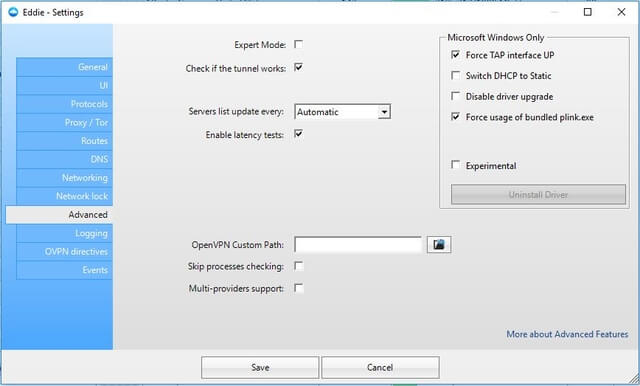Enable Switch DHCP to Static
Screen dimensions: 640x386
pyautogui.click(x=456, y=75)
